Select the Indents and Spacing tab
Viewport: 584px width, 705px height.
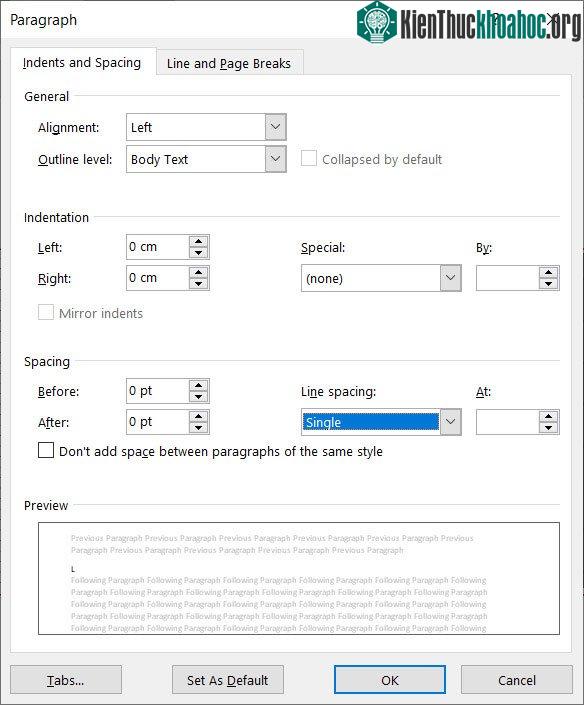82,62
